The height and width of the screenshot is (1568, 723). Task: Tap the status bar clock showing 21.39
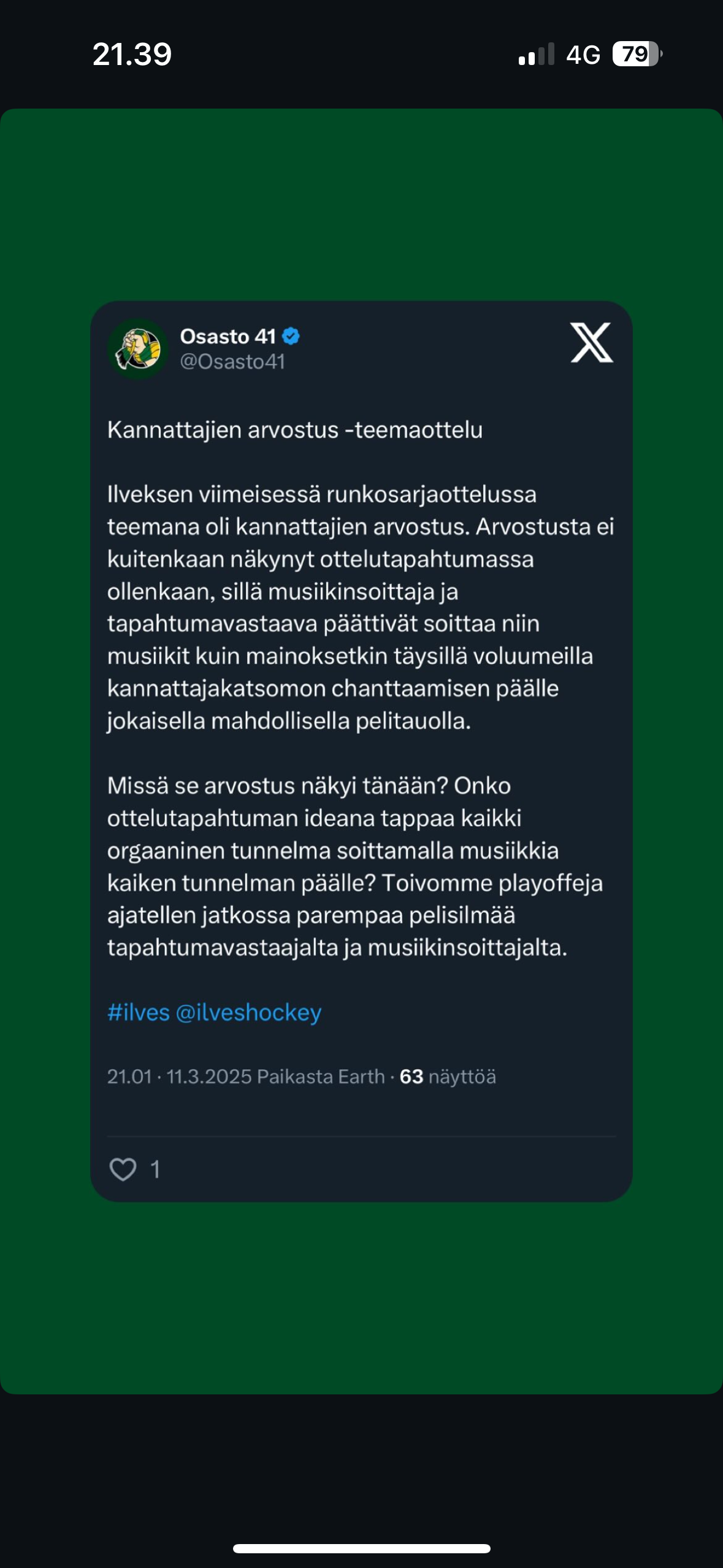tap(132, 54)
